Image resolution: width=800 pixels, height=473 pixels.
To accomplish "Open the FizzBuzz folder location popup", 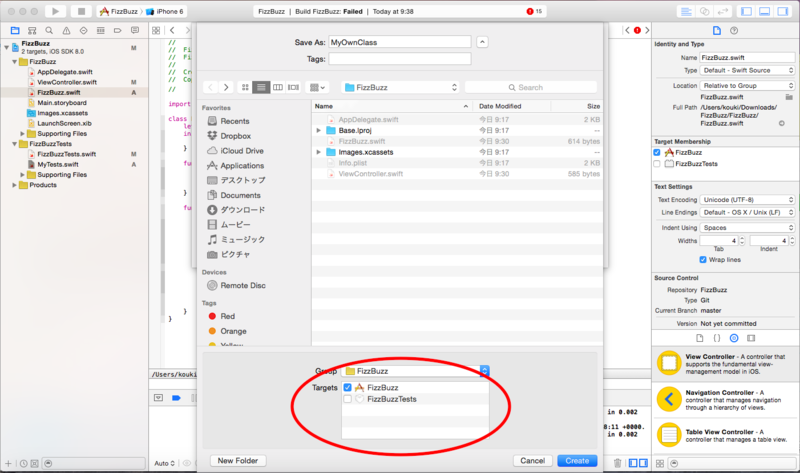I will (x=400, y=87).
